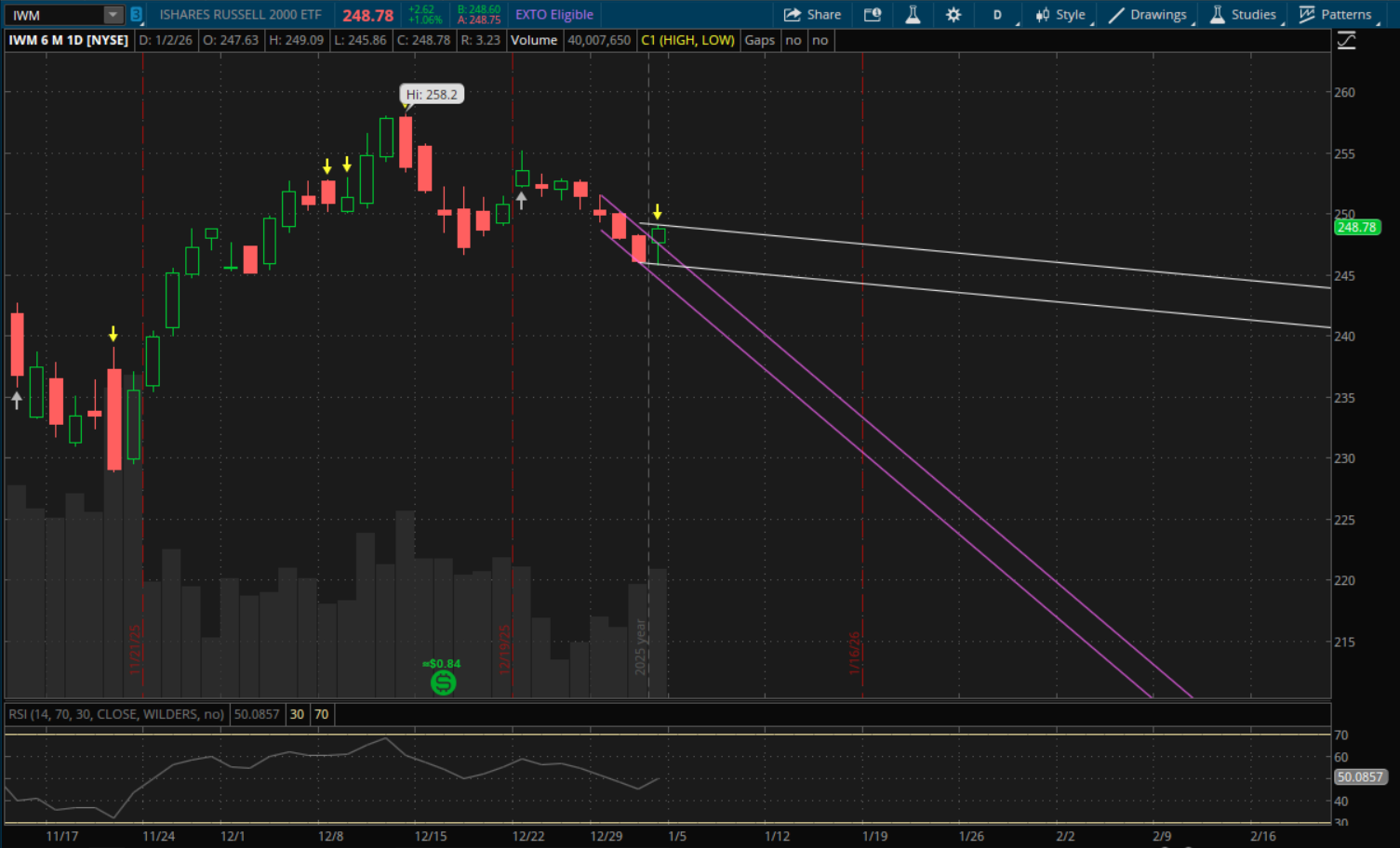1400x848 pixels.
Task: Click the Share button
Action: (812, 15)
